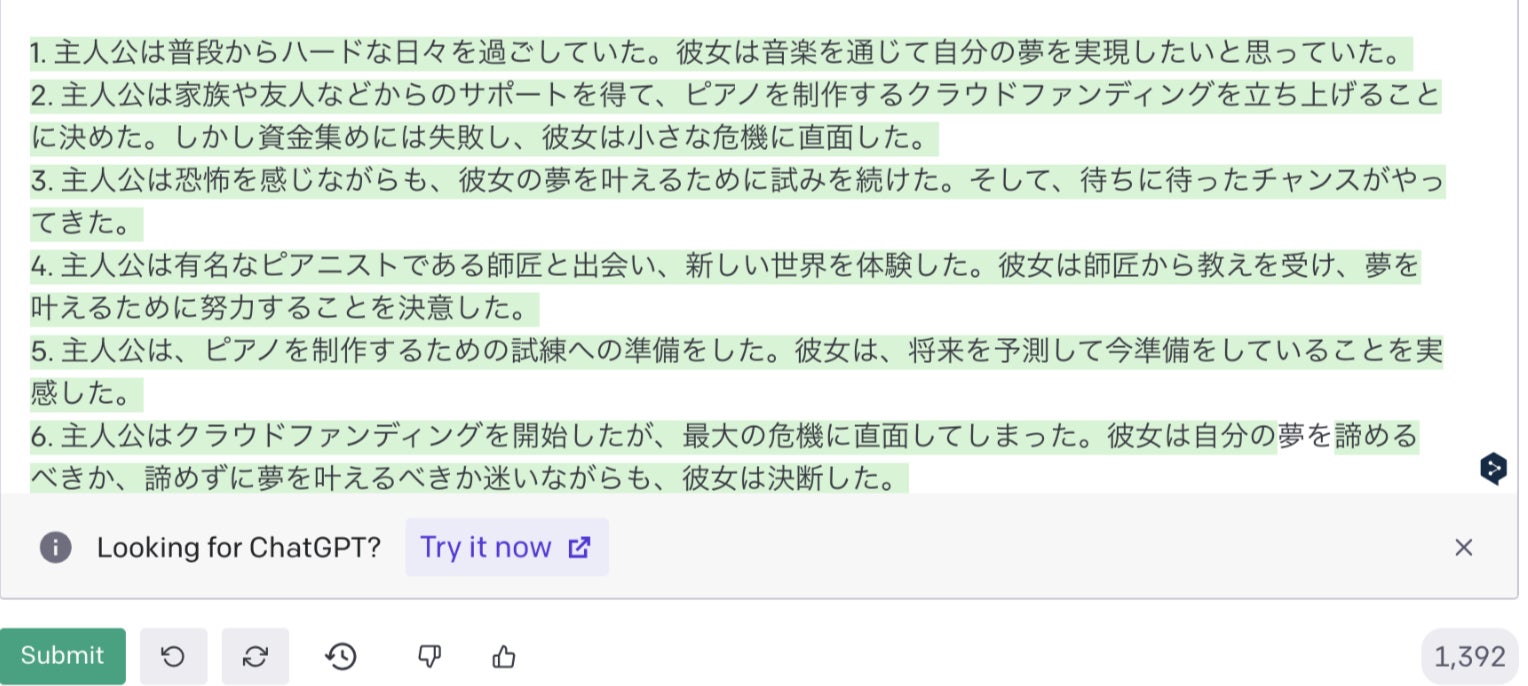Click inside numbered paragraph 5 text

pos(700,351)
